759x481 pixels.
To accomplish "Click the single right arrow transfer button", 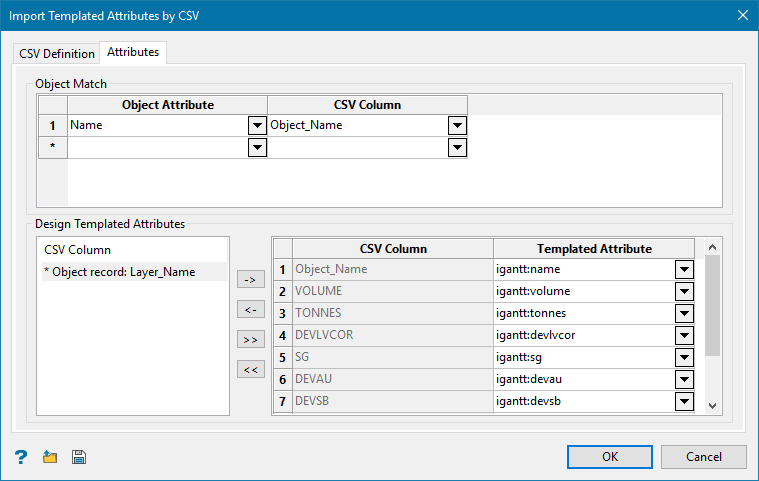I will [250, 280].
